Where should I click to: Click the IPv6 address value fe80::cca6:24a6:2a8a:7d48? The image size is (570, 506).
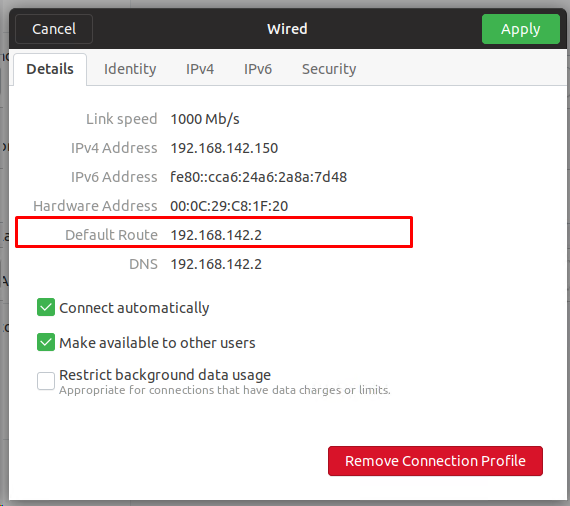pyautogui.click(x=258, y=177)
